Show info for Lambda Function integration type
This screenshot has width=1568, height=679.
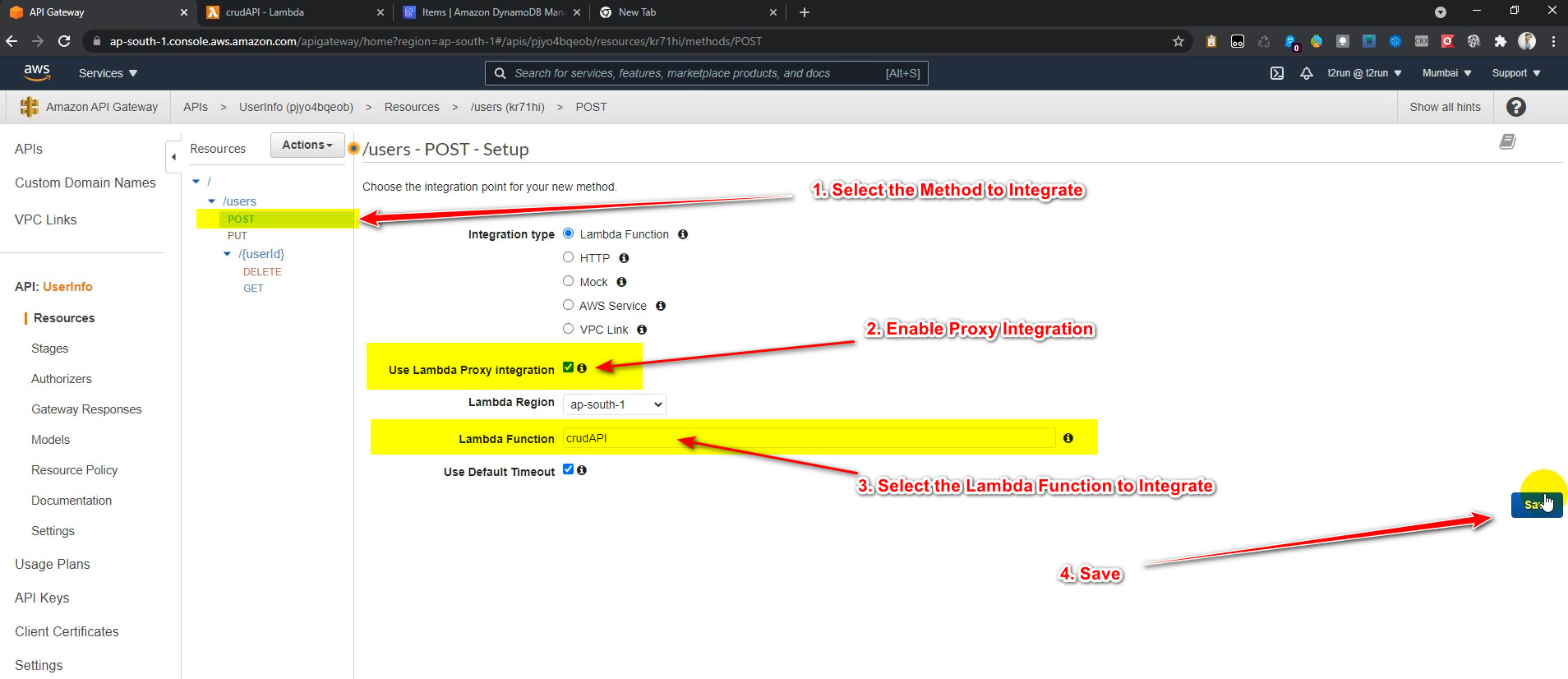click(x=683, y=234)
